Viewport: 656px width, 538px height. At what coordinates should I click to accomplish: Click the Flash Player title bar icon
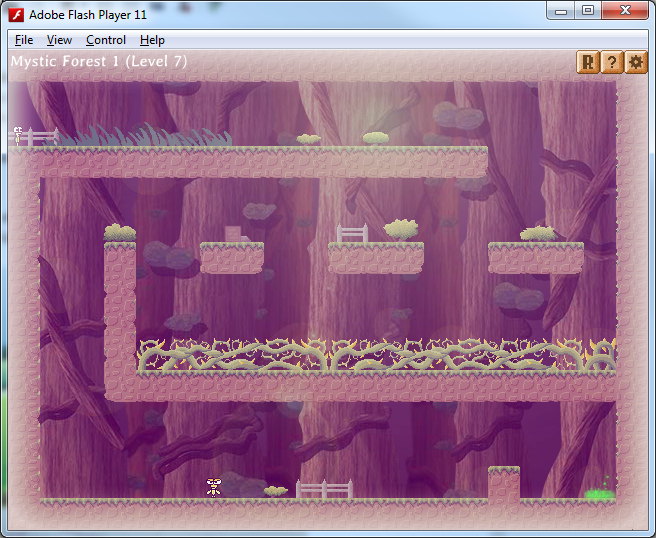(16, 12)
